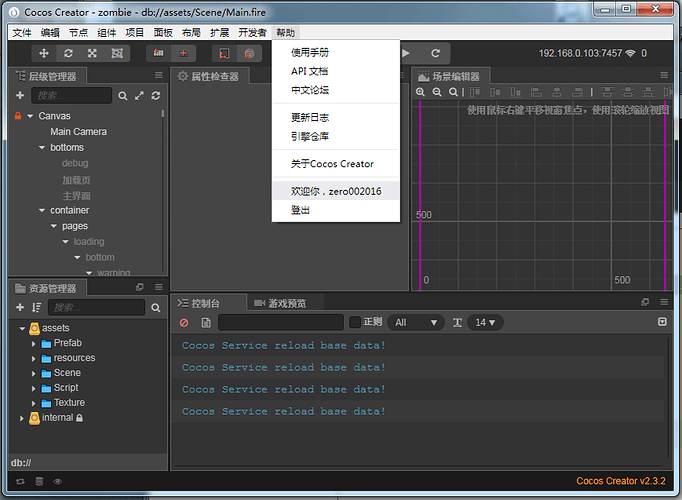Create new asset with assets plus button

(20, 307)
